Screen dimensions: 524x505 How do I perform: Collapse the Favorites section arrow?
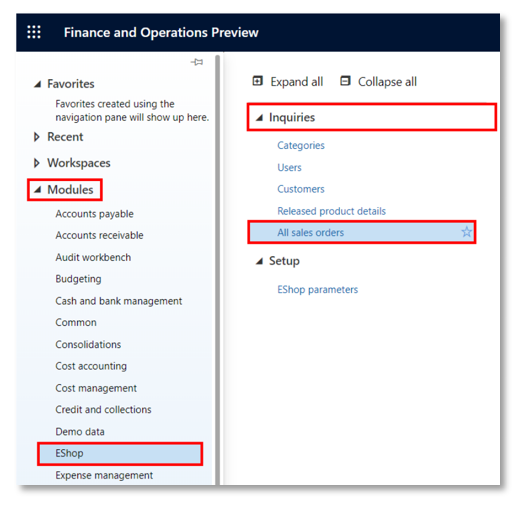(37, 84)
